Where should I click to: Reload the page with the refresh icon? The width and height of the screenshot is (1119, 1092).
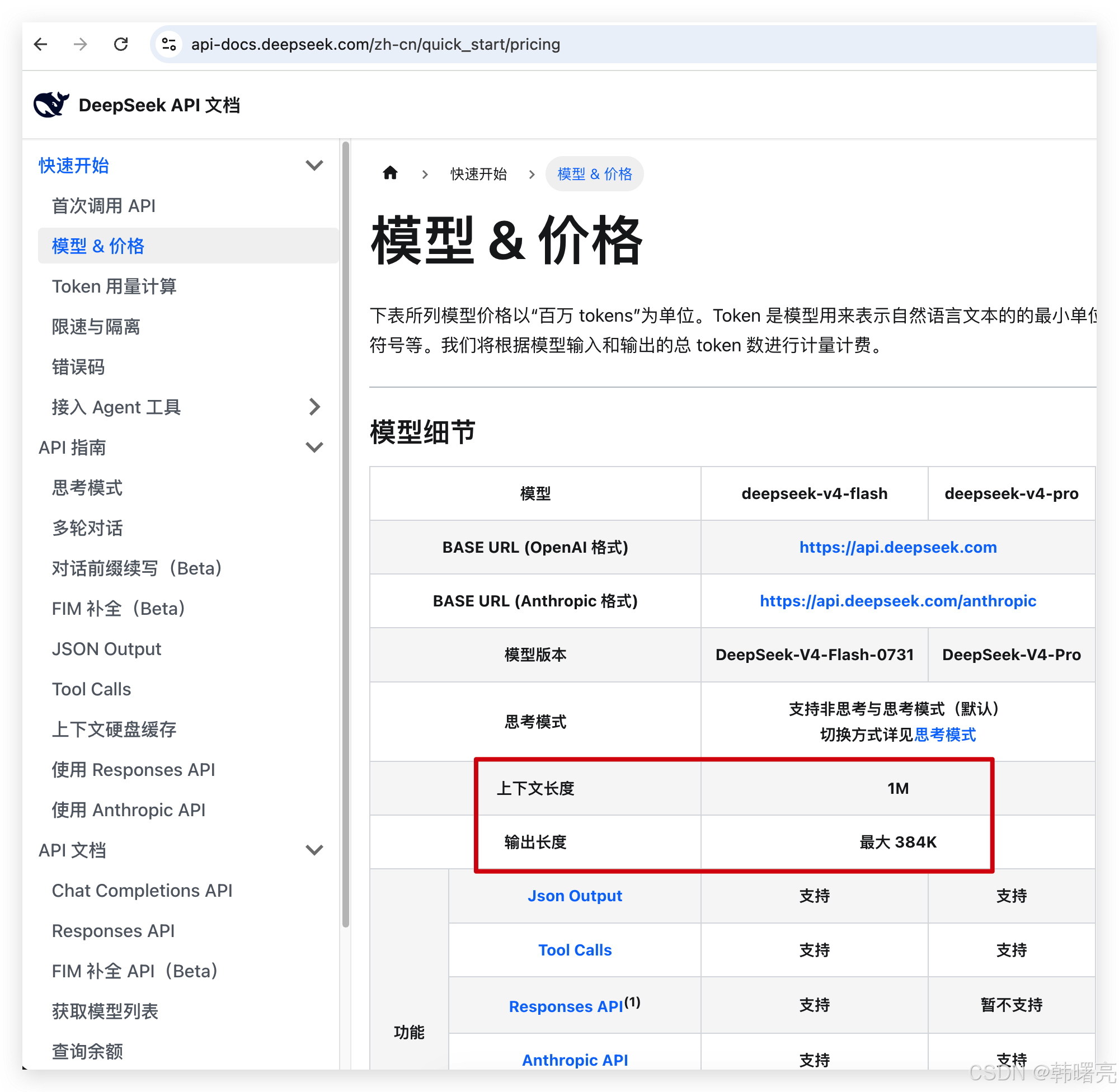click(x=120, y=44)
